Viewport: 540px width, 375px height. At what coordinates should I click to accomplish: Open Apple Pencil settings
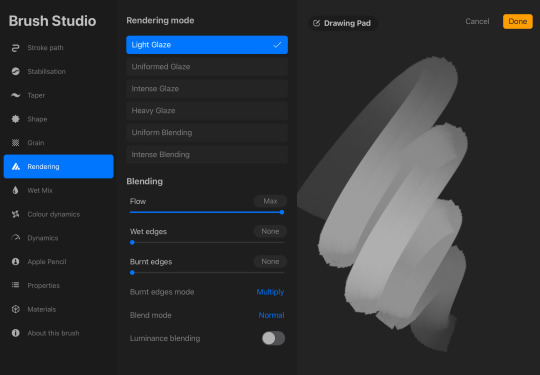59,262
